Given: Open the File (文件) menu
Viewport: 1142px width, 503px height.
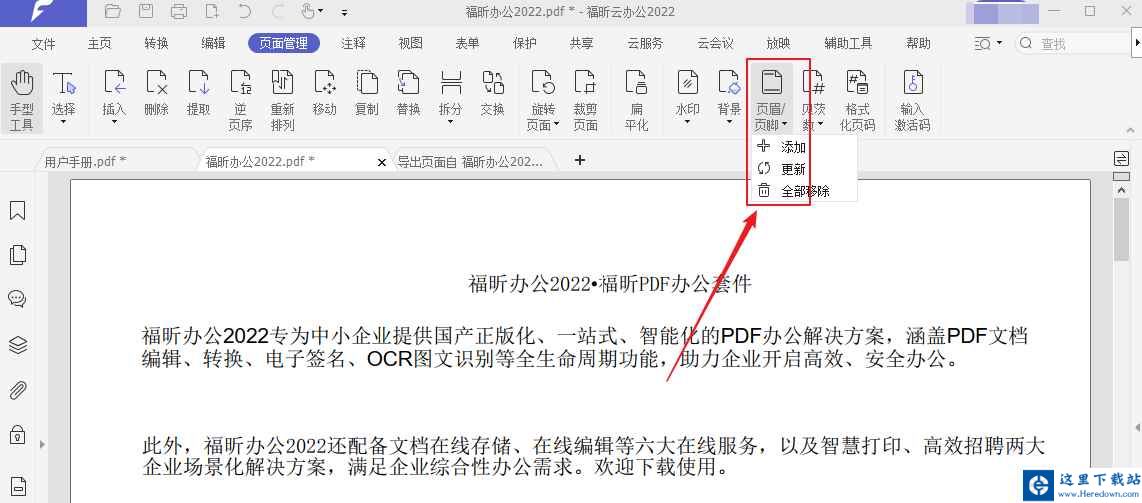Looking at the screenshot, I should point(44,44).
